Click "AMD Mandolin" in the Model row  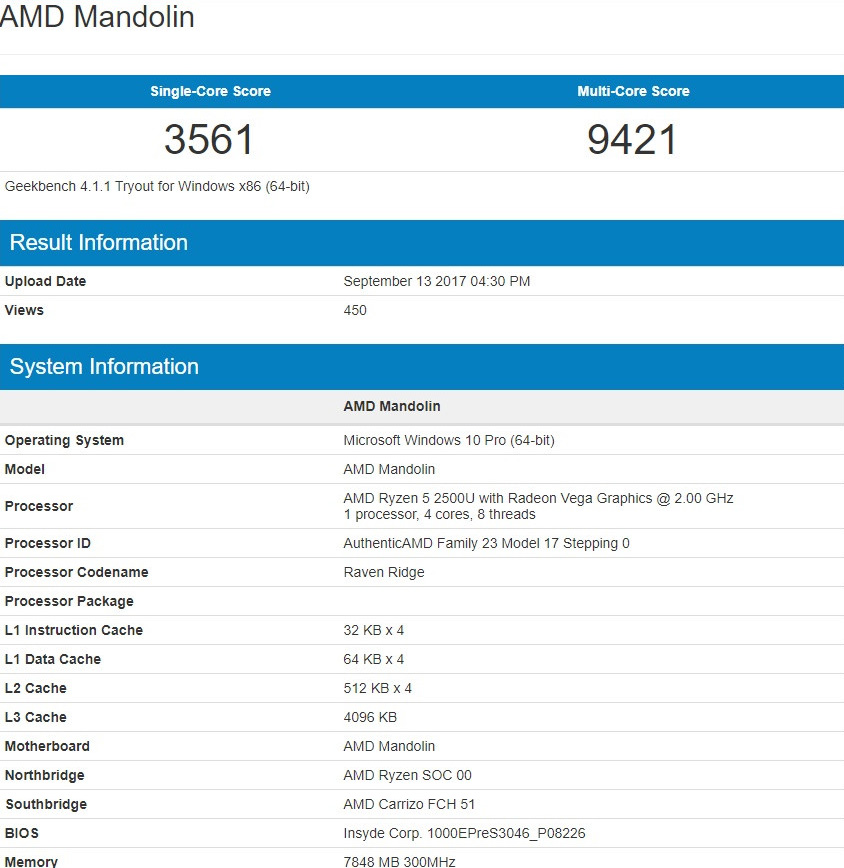tap(389, 469)
